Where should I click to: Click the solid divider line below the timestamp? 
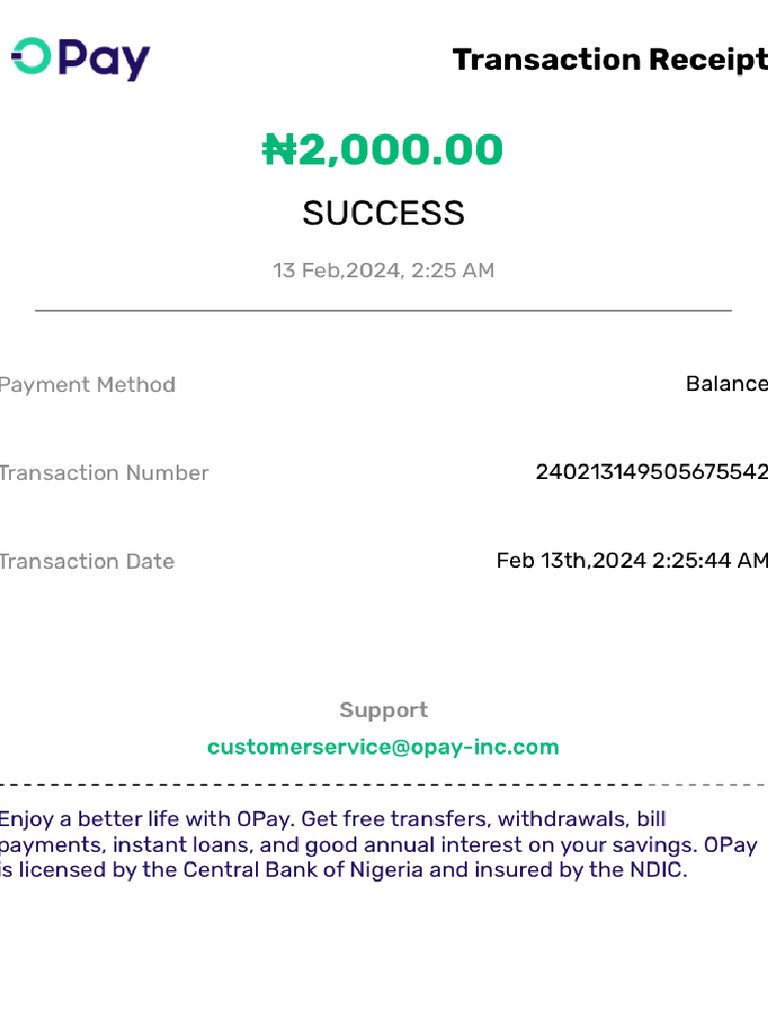(x=383, y=311)
